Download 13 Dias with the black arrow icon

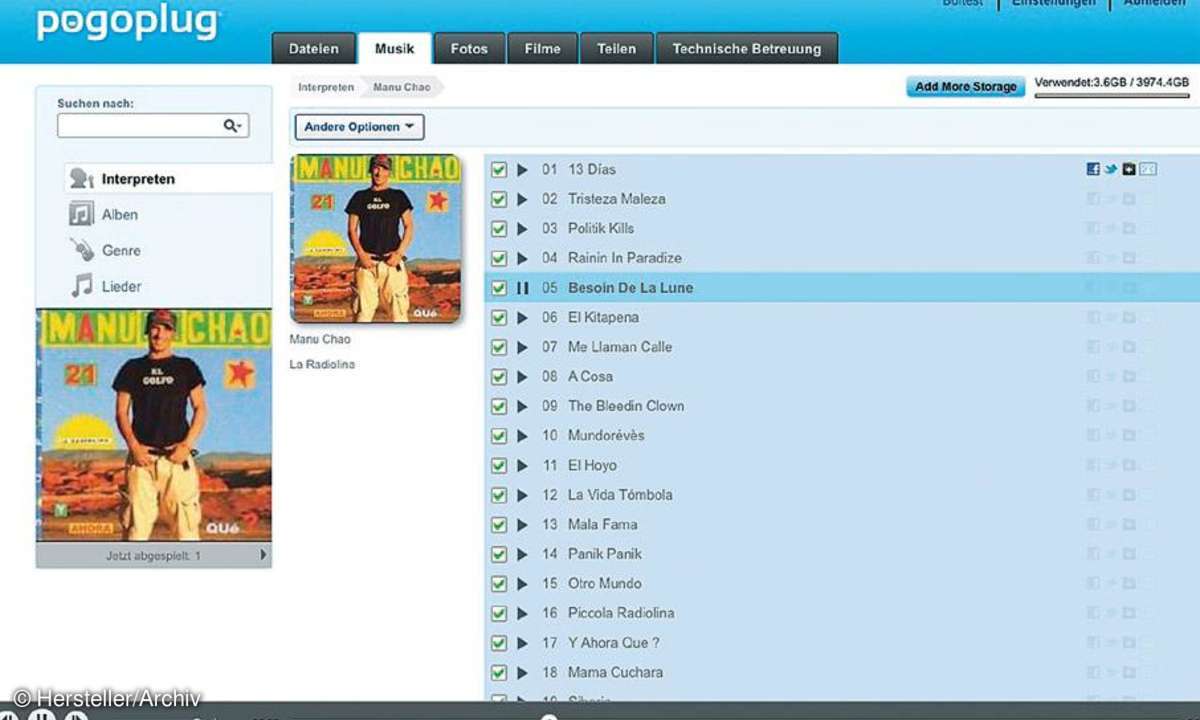pyautogui.click(x=1128, y=169)
